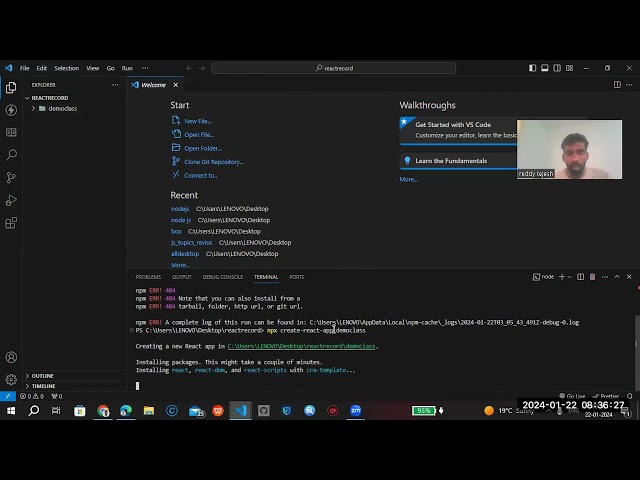640x480 pixels.
Task: Close the terminal panel
Action: click(x=629, y=277)
